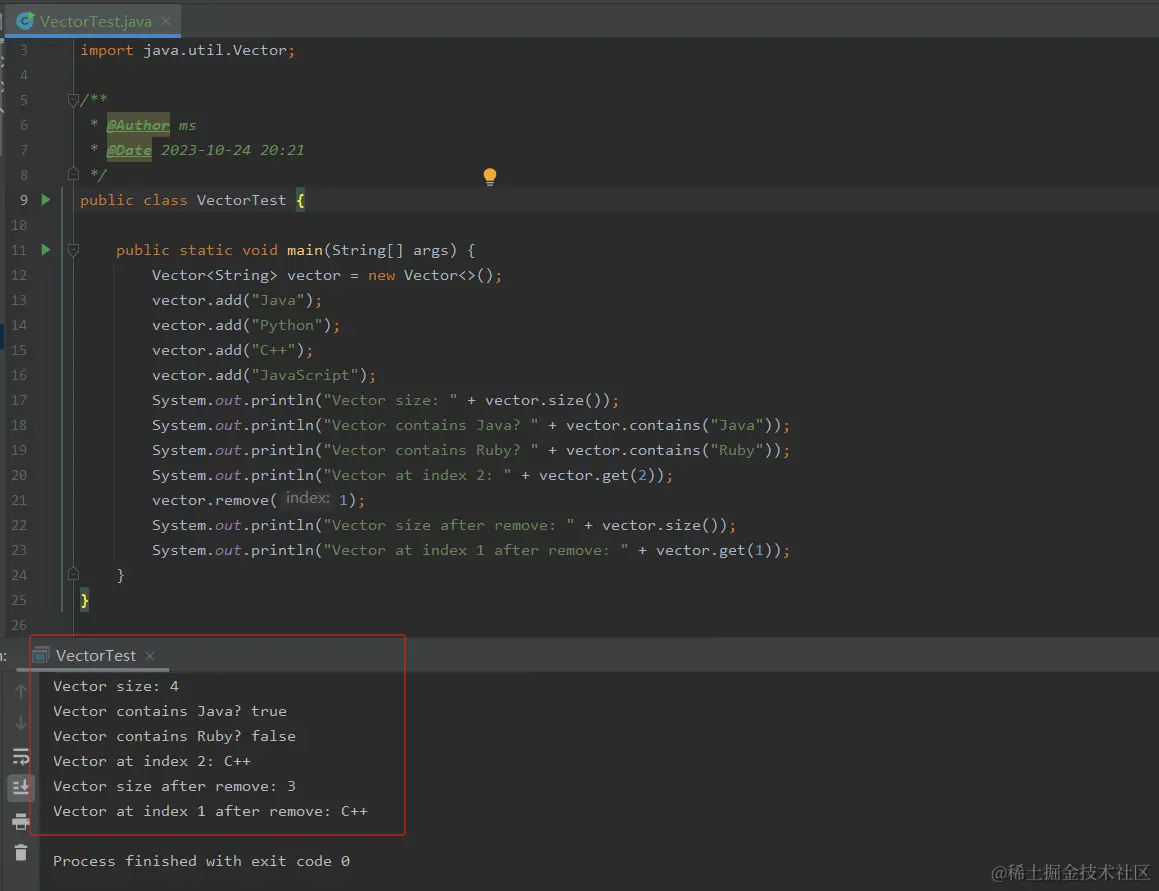Viewport: 1159px width, 891px height.
Task: Collapse the main method fold marker
Action: [72, 251]
